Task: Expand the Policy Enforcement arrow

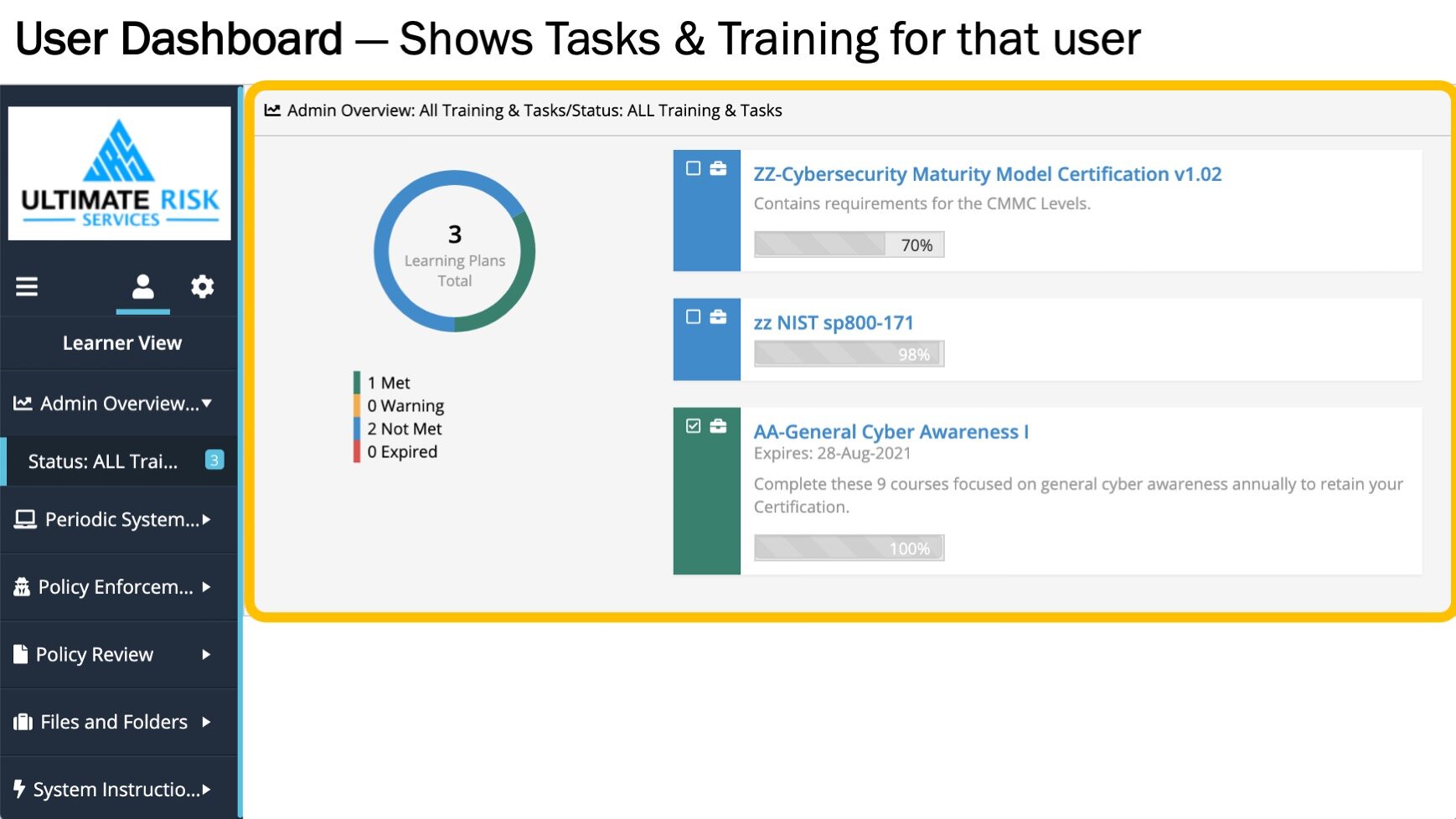Action: pos(206,587)
